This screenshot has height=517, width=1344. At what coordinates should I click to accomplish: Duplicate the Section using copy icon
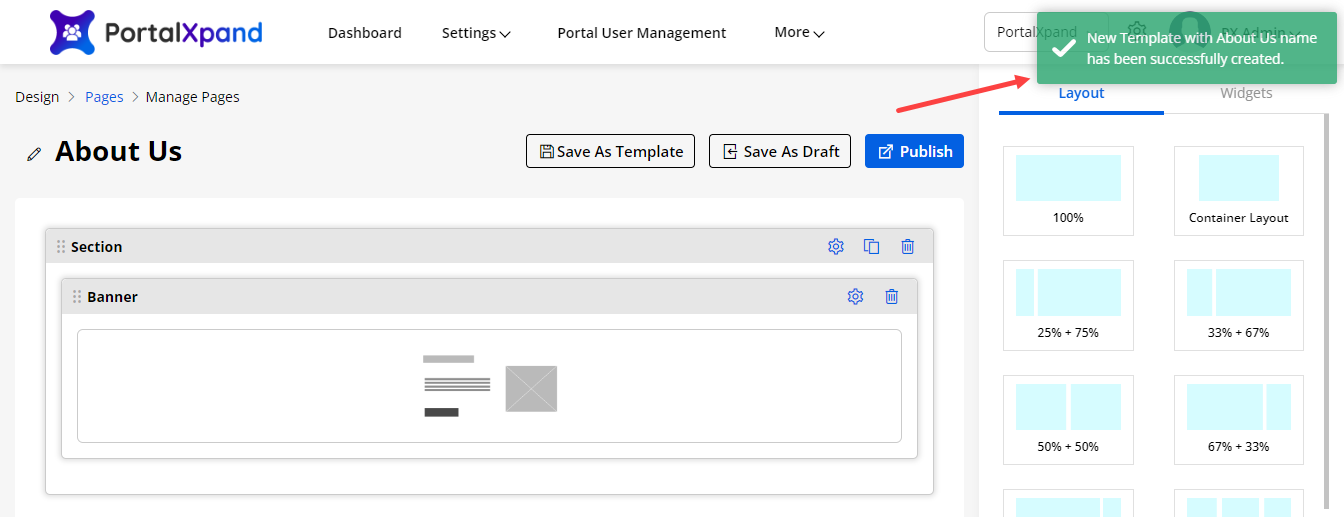pos(872,247)
